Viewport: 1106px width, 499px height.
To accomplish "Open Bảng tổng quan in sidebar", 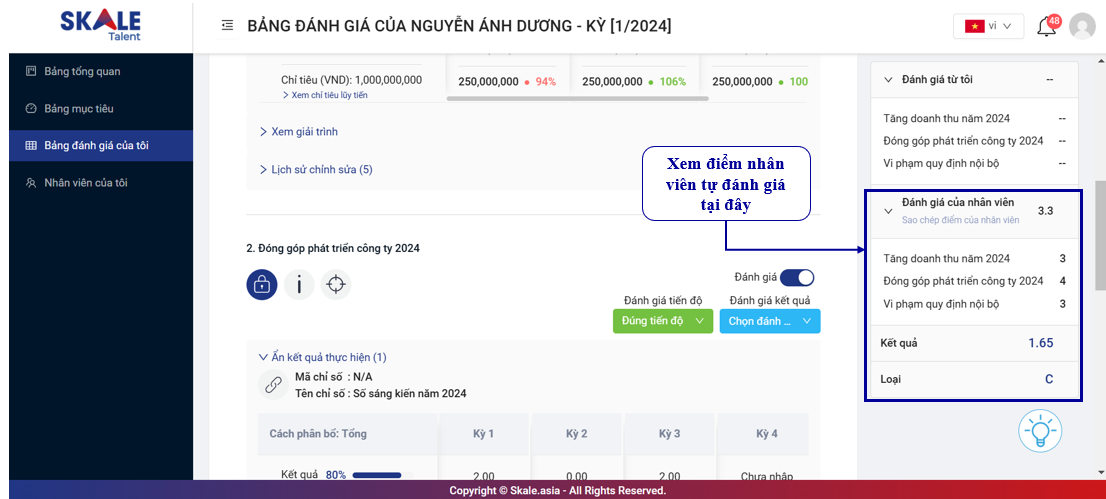I will 82,72.
